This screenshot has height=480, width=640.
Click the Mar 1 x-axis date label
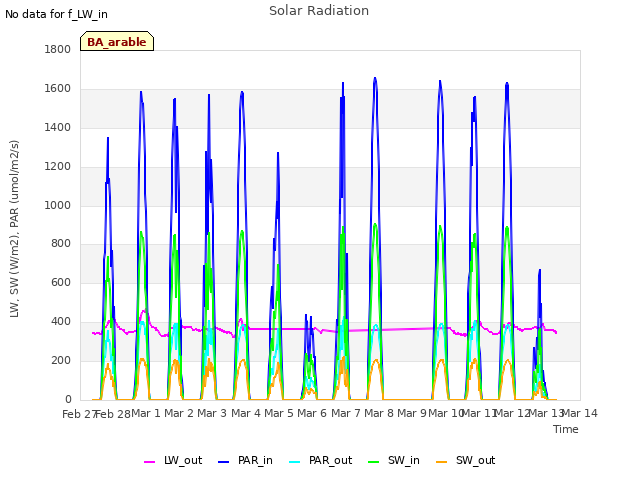click(146, 413)
